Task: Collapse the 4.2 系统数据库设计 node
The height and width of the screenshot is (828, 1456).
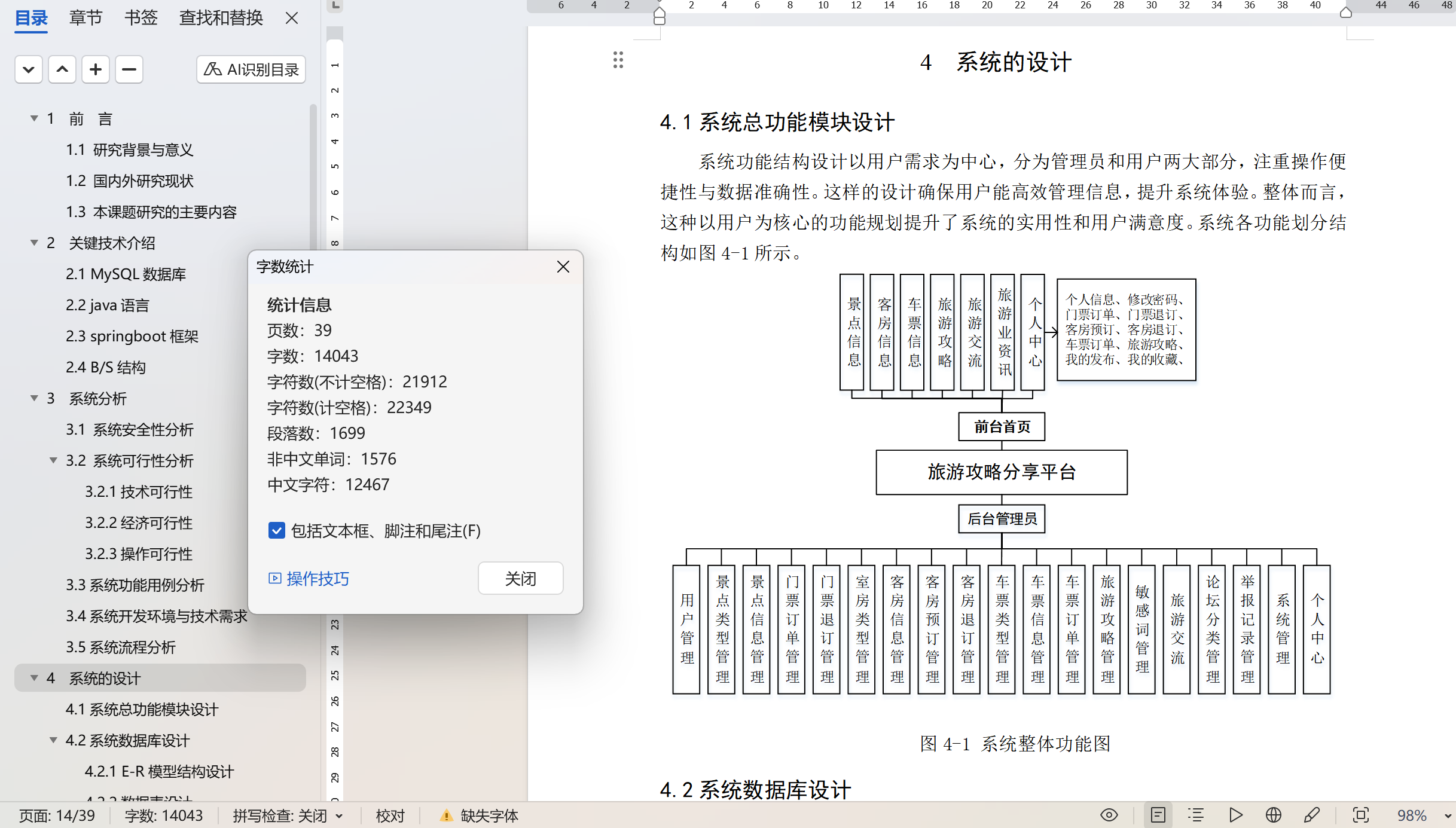Action: pos(53,740)
